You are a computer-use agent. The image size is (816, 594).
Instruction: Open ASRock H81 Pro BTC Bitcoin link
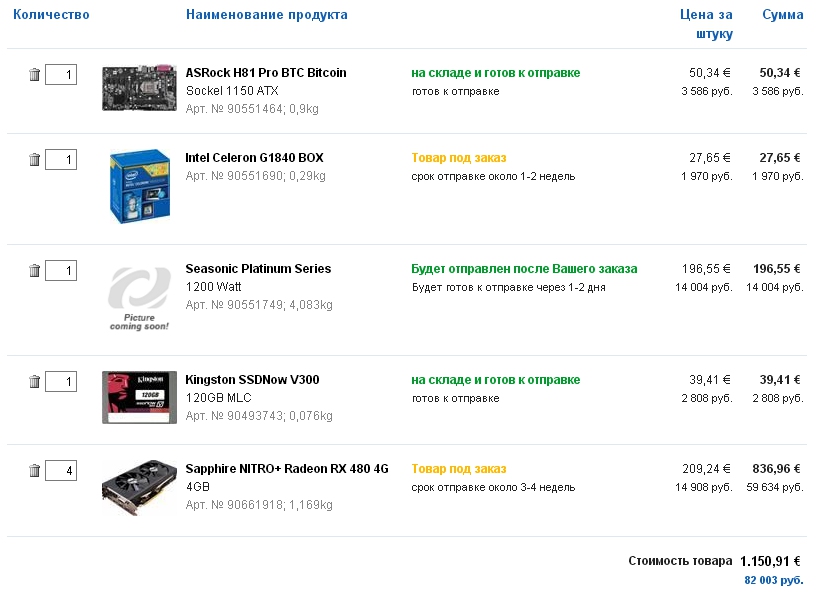click(266, 73)
